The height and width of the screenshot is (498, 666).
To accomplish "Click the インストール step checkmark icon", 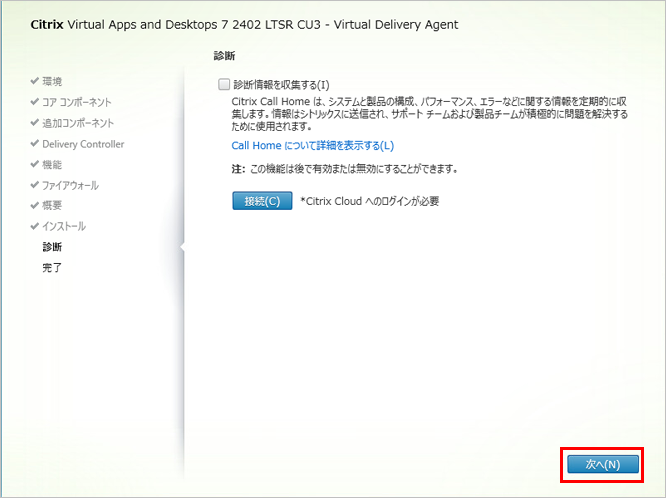I will [x=35, y=227].
